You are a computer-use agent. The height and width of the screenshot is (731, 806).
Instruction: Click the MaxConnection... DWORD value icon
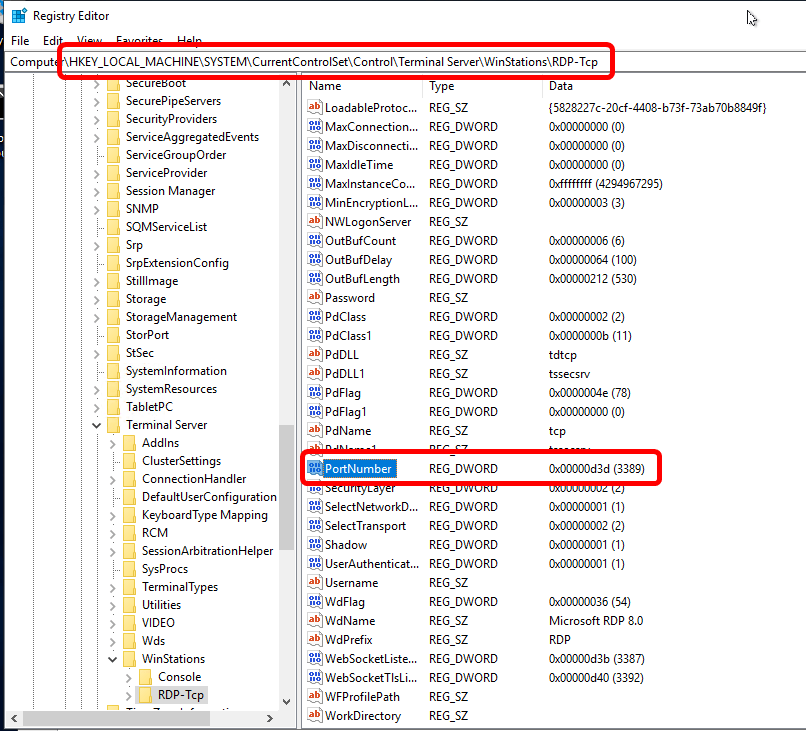315,126
